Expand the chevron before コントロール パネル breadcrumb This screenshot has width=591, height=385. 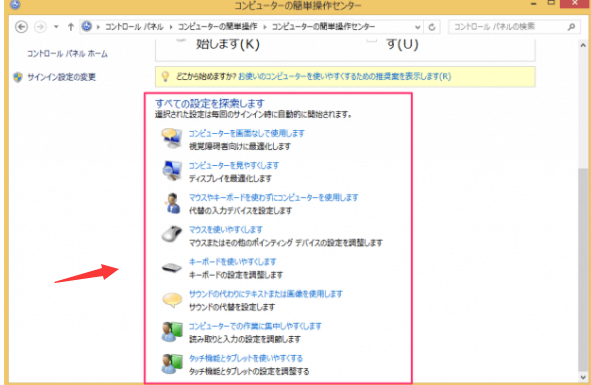(98, 27)
